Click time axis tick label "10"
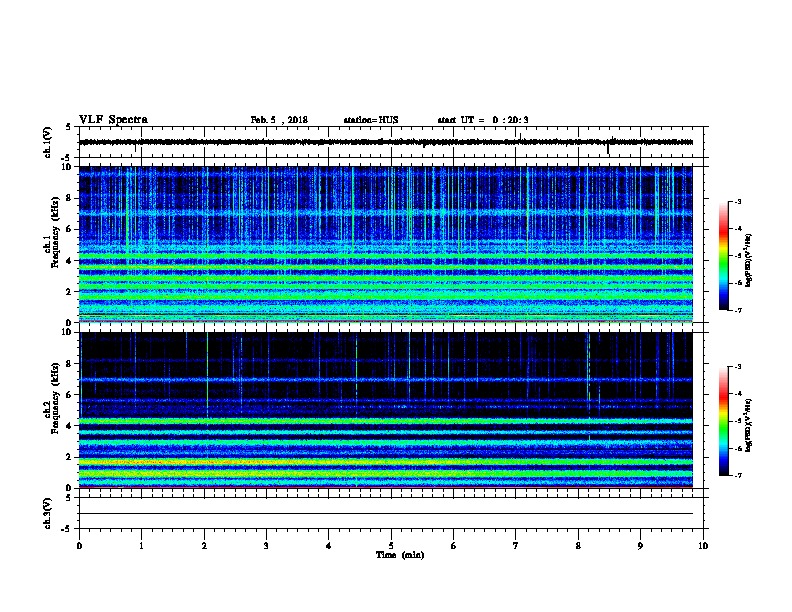Image resolution: width=792 pixels, height=612 pixels. click(703, 545)
